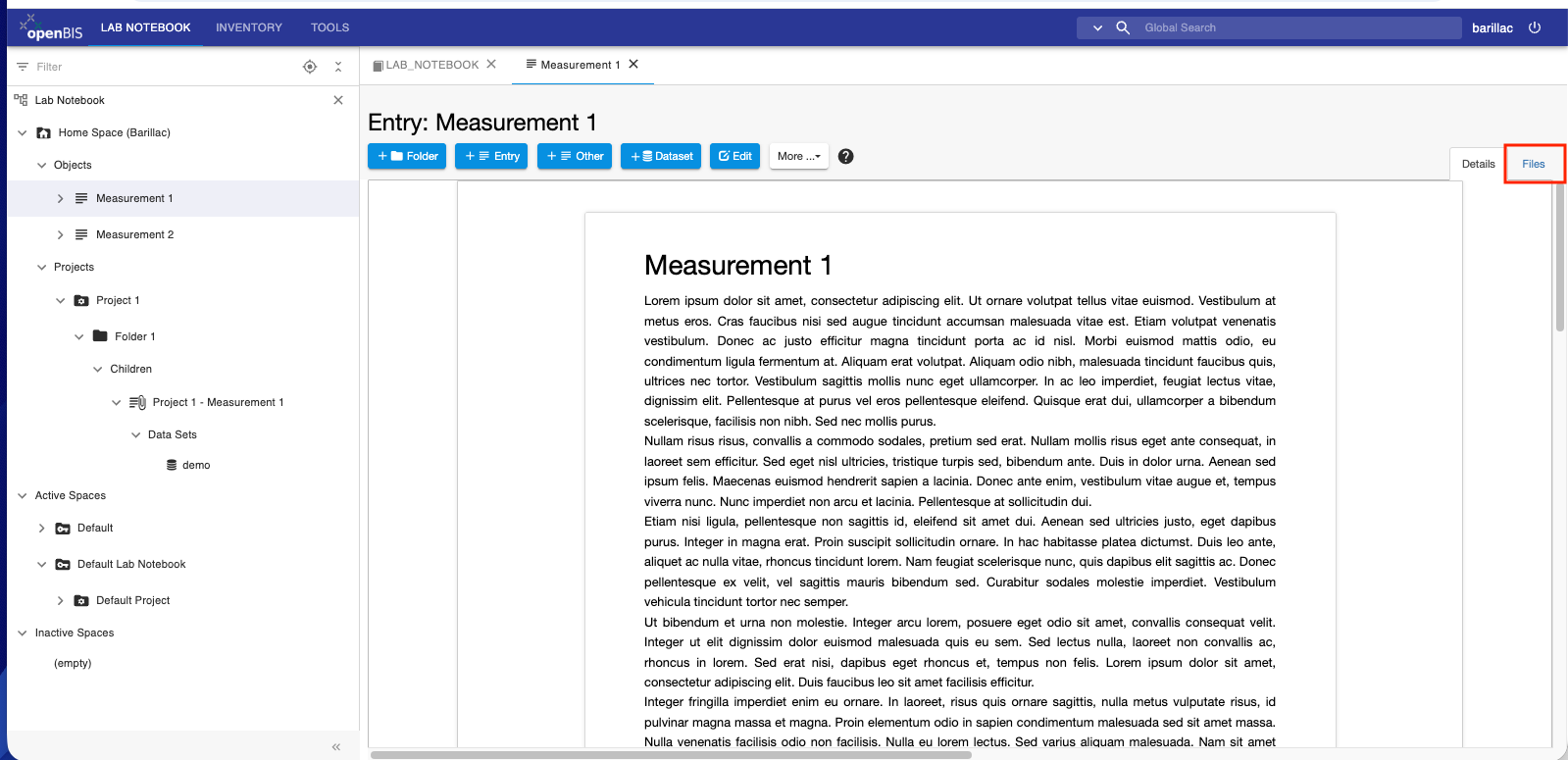Click the collapse-all arrows icon in sidebar
This screenshot has height=760, width=1568.
(x=338, y=67)
